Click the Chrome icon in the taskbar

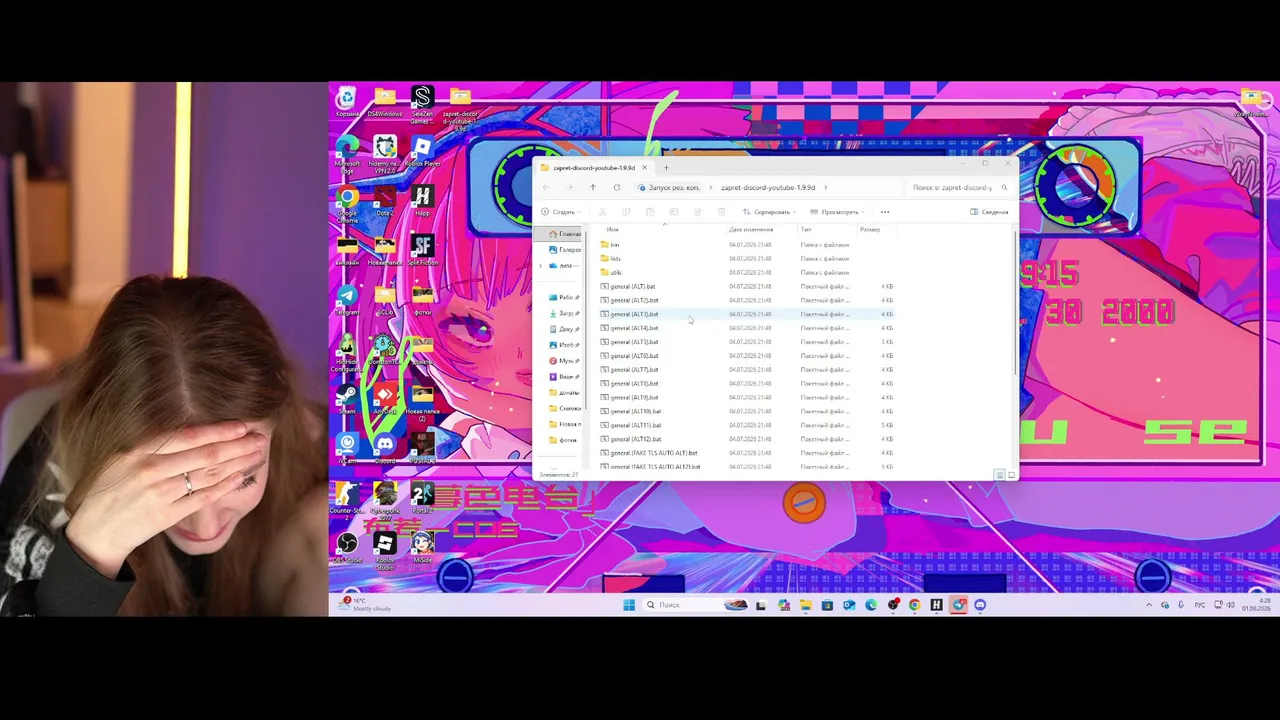coord(914,605)
